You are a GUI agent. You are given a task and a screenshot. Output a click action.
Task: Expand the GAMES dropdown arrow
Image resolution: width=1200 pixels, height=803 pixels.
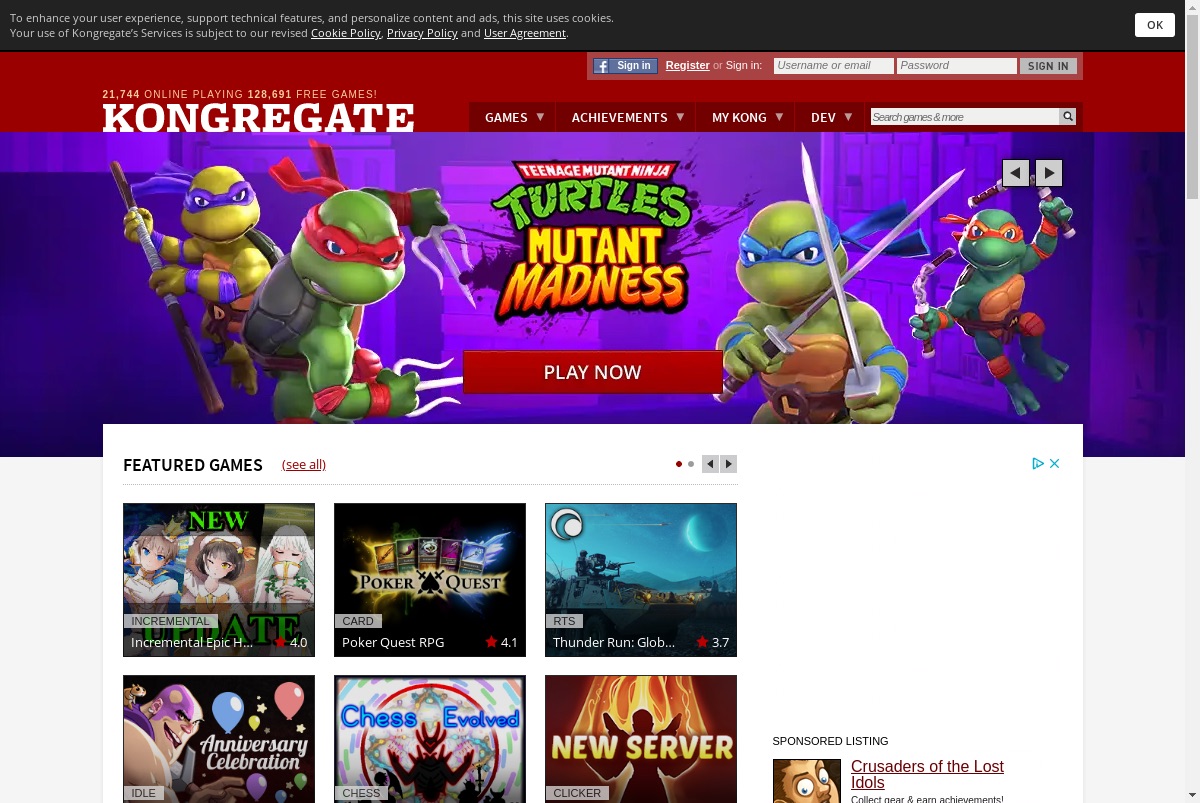click(x=540, y=117)
